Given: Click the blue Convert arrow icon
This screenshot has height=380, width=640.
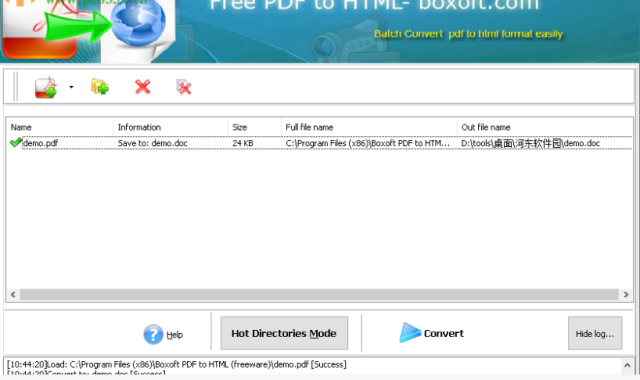Looking at the screenshot, I should pos(410,332).
